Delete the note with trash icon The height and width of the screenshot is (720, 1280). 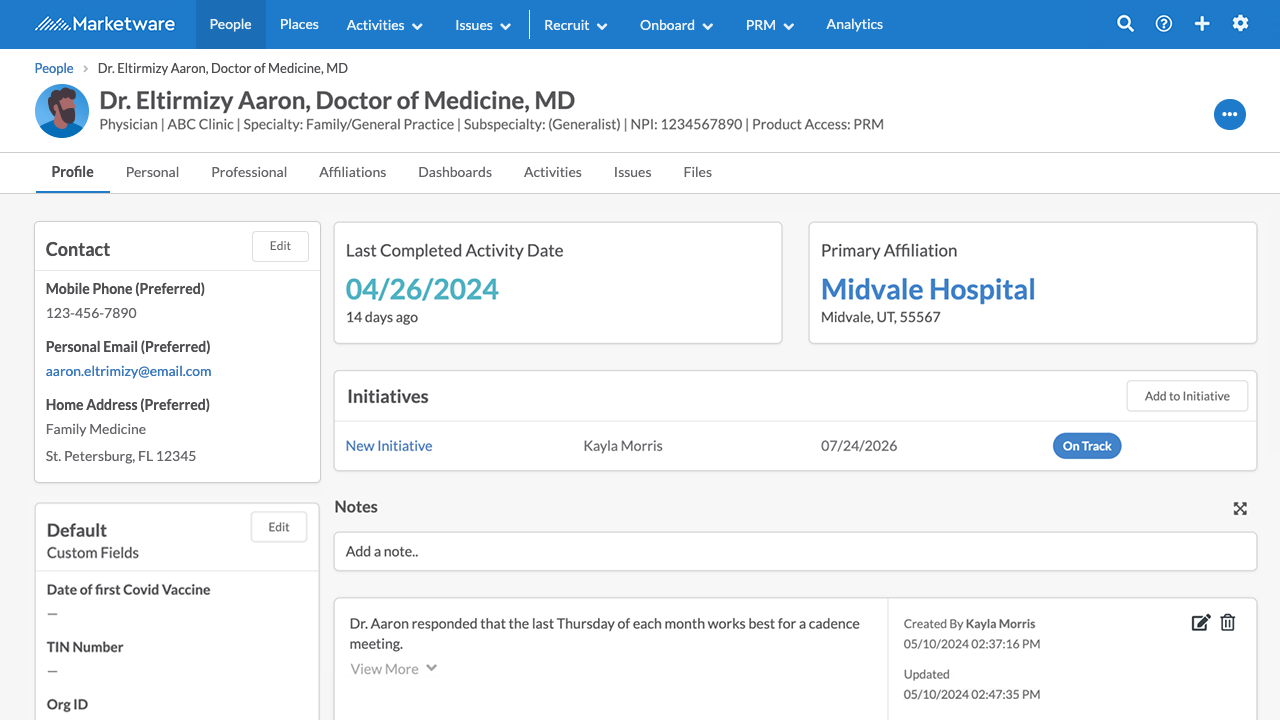click(1228, 623)
